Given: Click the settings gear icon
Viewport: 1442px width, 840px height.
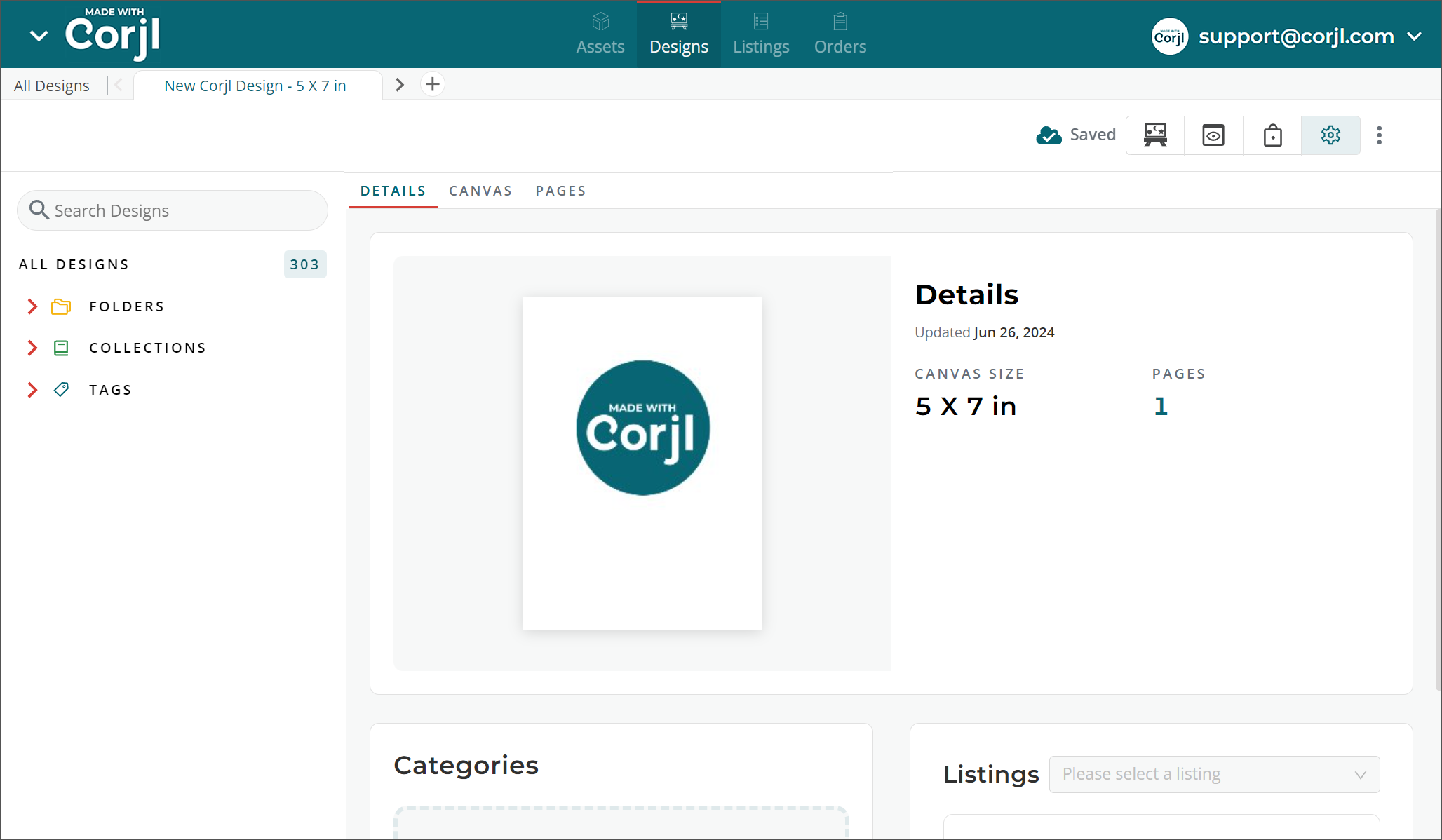Looking at the screenshot, I should (x=1330, y=135).
